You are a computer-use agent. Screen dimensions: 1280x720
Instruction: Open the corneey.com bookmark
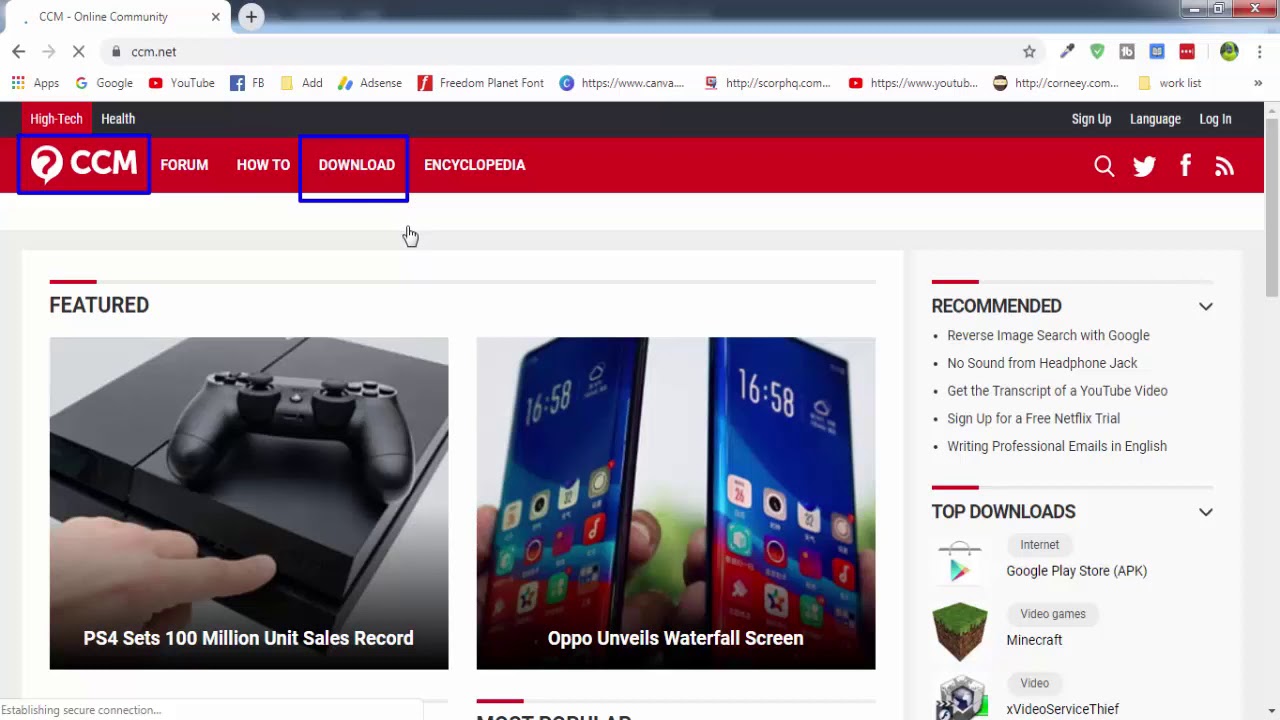[x=1056, y=83]
